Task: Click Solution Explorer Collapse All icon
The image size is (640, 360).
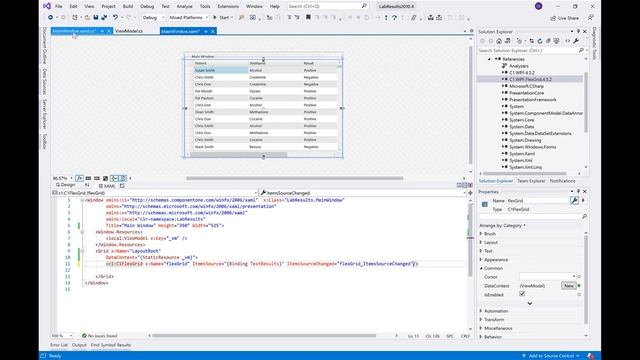Action: (x=548, y=41)
